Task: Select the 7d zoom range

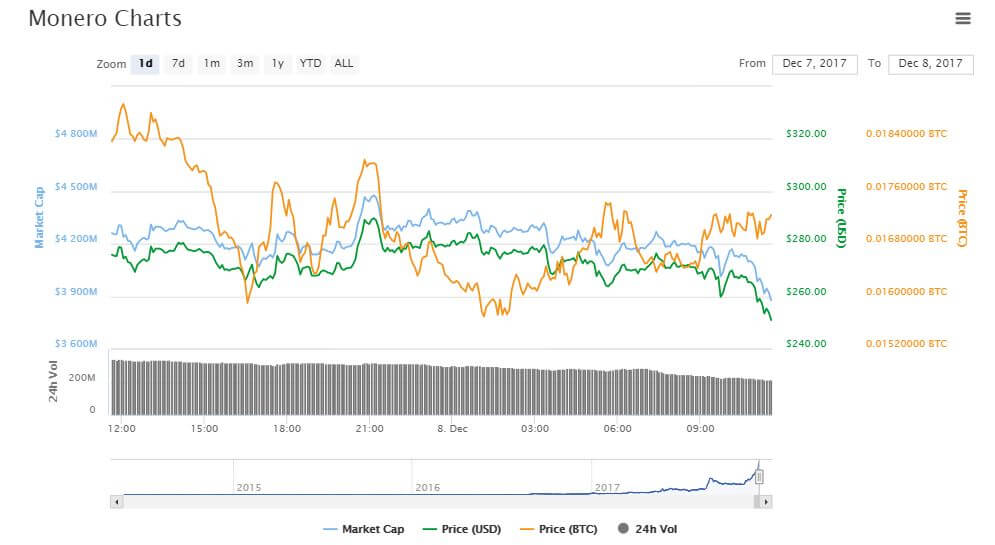Action: (178, 63)
